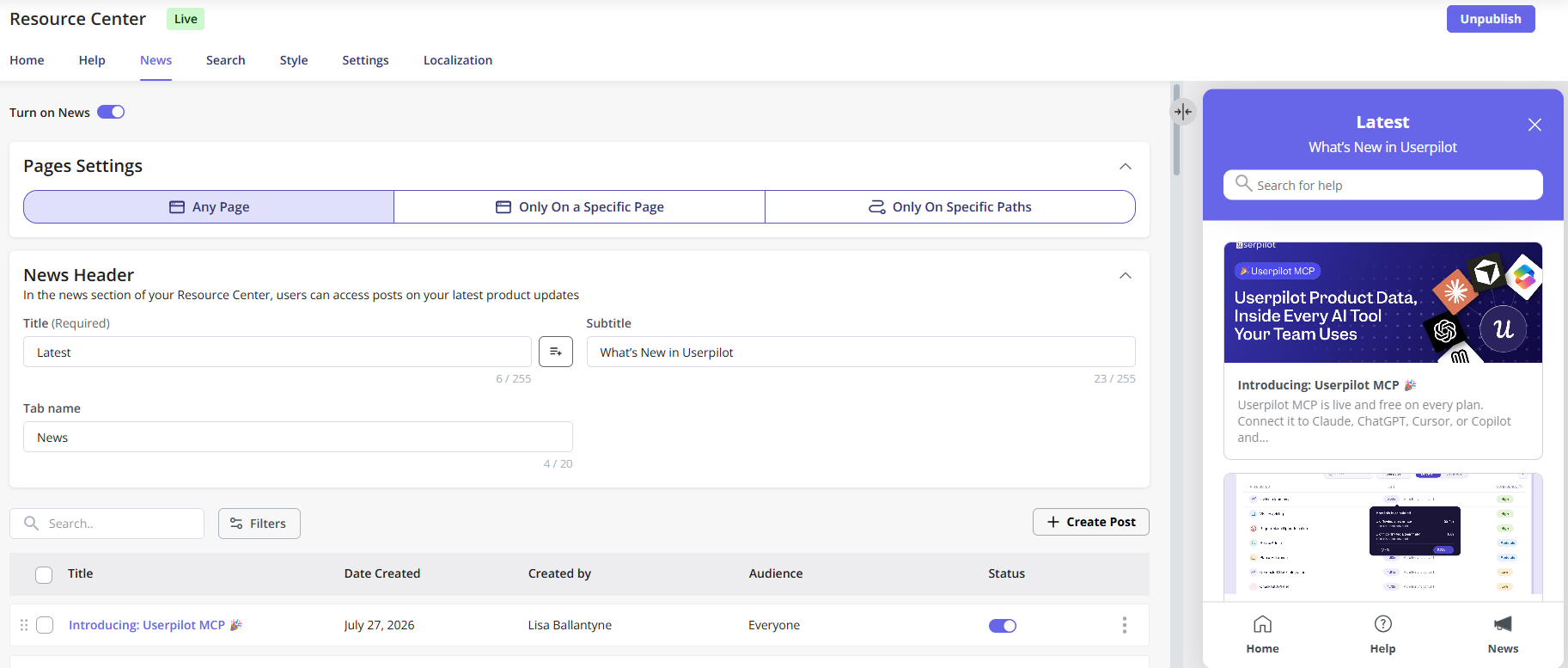
Task: Click the Search for help field
Action: pyautogui.click(x=1382, y=185)
